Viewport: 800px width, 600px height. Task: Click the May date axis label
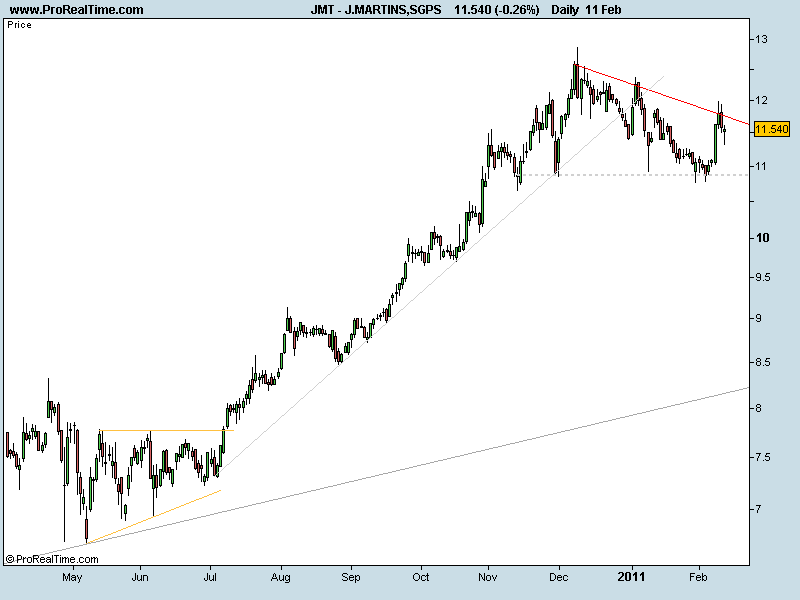[x=72, y=578]
